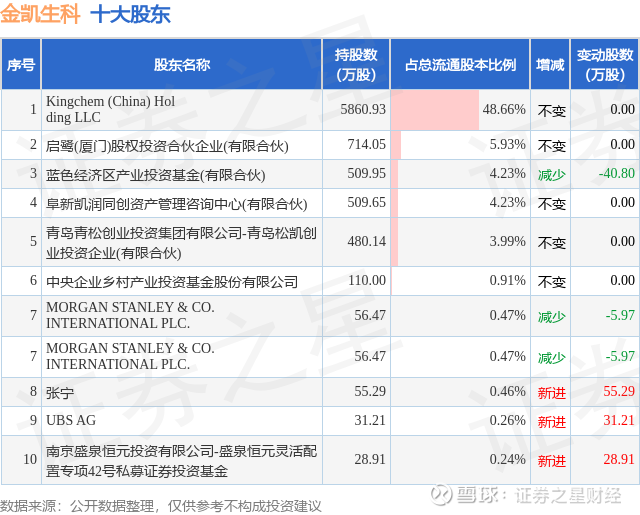640x515 pixels.
Task: Click 新进 in the 张宁 row
Action: coord(551,393)
